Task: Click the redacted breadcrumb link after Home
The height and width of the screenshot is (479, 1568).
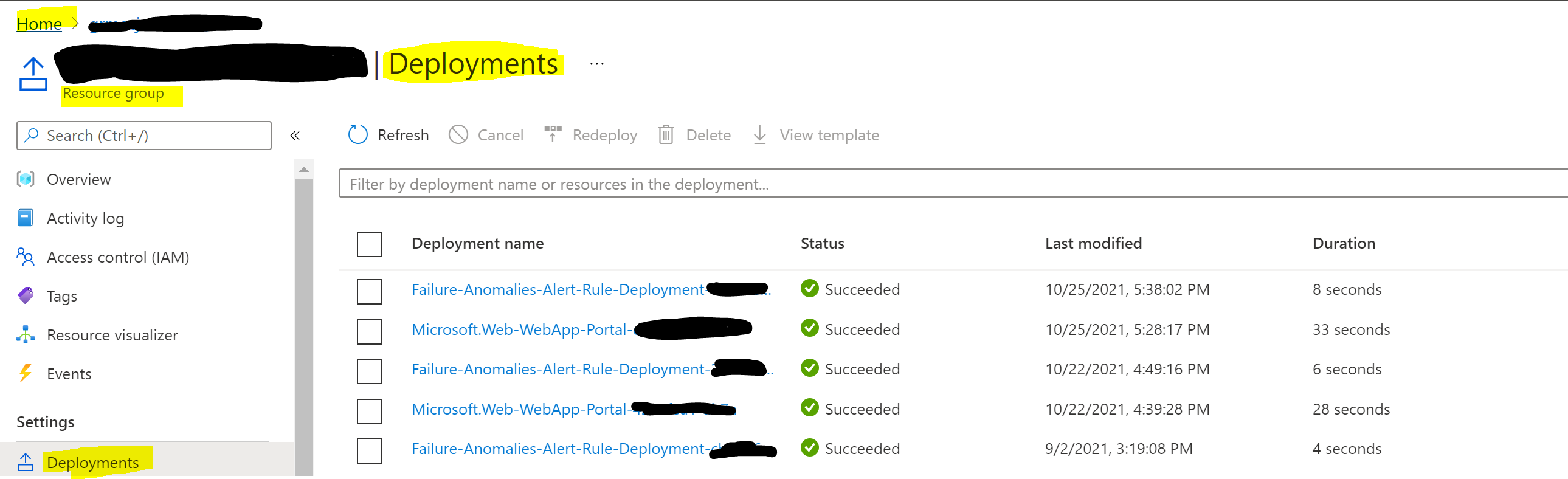Action: click(x=175, y=24)
